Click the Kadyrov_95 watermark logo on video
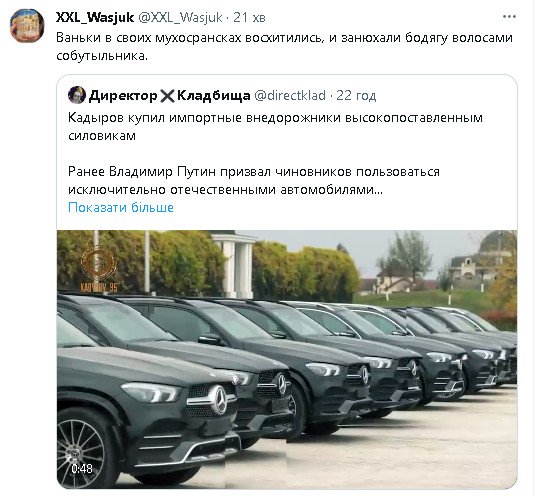This screenshot has width=535, height=496. pyautogui.click(x=99, y=268)
